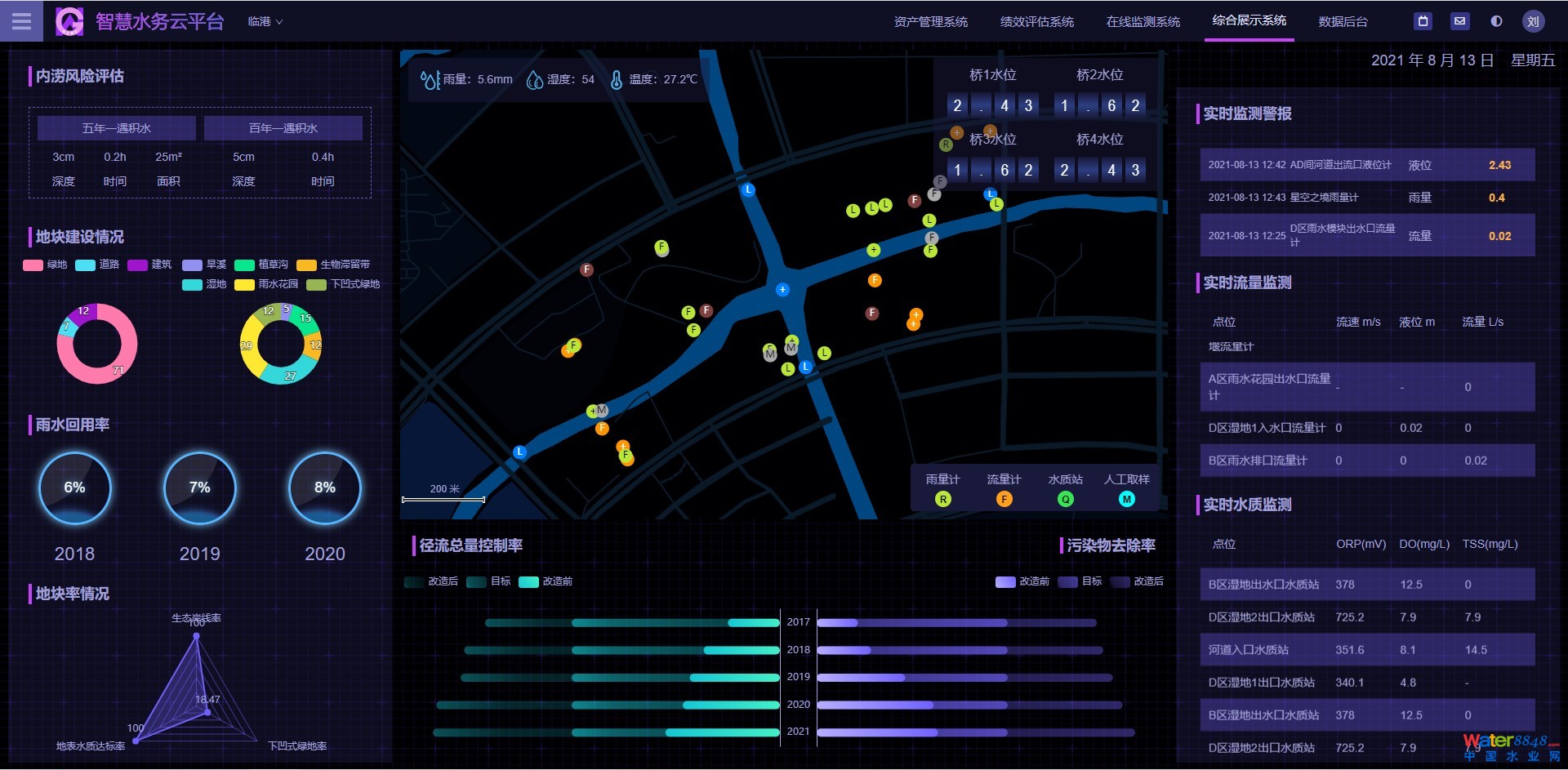The height and width of the screenshot is (770, 1568).
Task: Toggle 雨水花园 legend item
Action: tap(266, 284)
